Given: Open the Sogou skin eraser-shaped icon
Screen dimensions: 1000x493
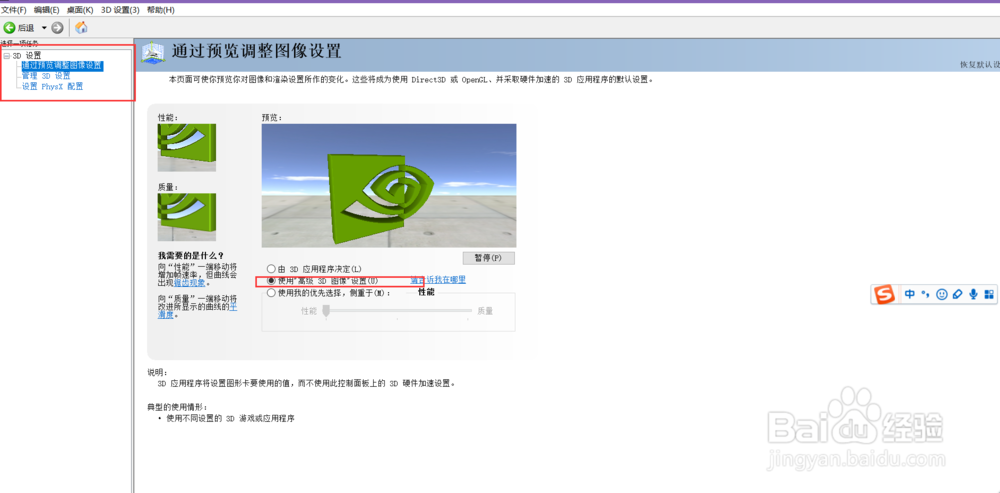Looking at the screenshot, I should 957,294.
